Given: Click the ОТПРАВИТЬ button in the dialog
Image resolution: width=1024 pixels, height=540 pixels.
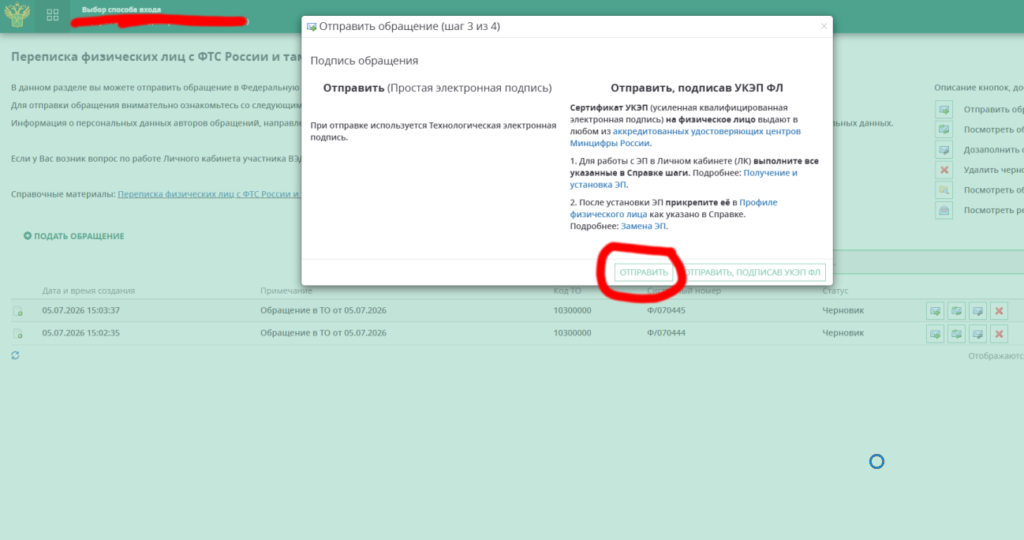Looking at the screenshot, I should [643, 272].
